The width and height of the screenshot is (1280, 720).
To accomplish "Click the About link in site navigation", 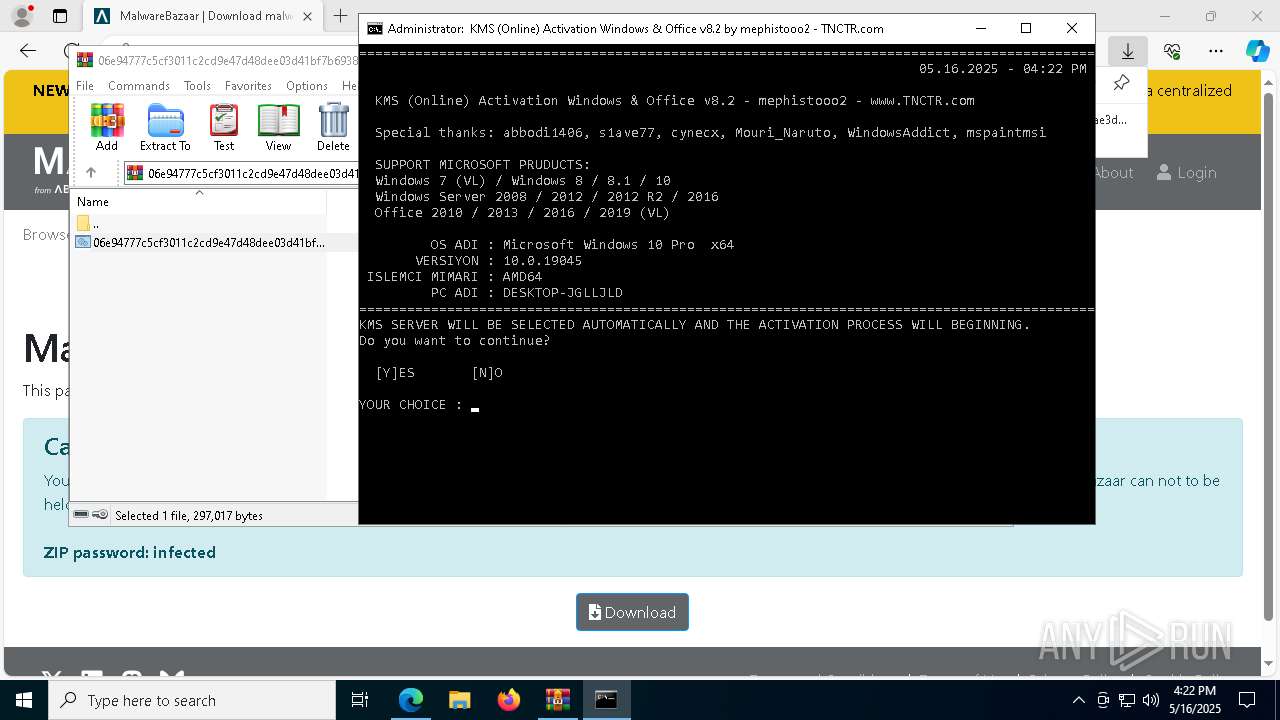I will click(1113, 172).
